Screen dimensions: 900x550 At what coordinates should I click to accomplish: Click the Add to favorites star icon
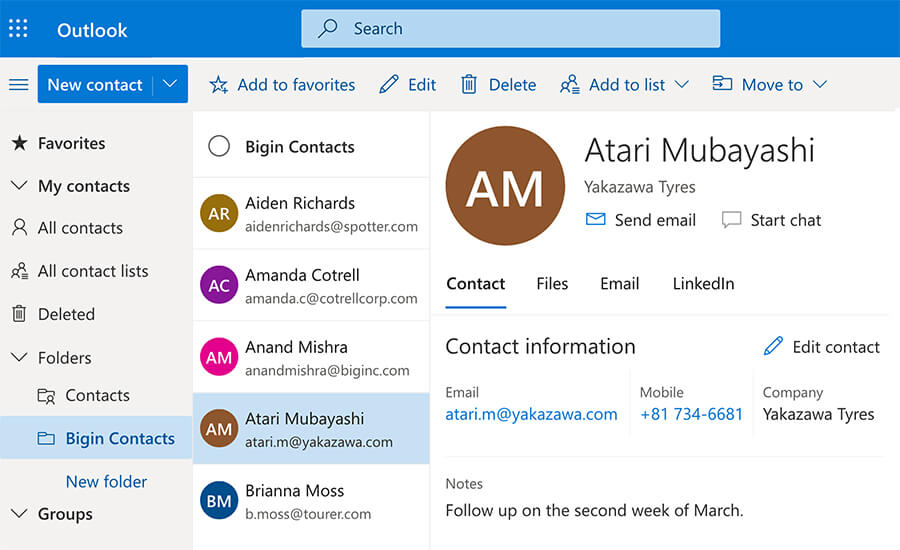[x=219, y=85]
